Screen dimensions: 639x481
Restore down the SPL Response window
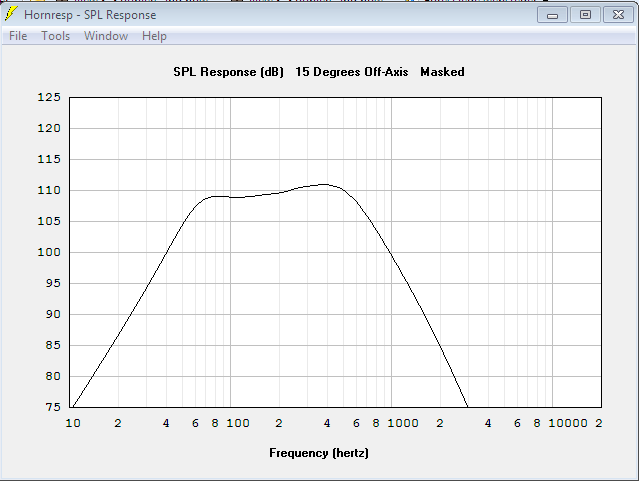point(585,15)
